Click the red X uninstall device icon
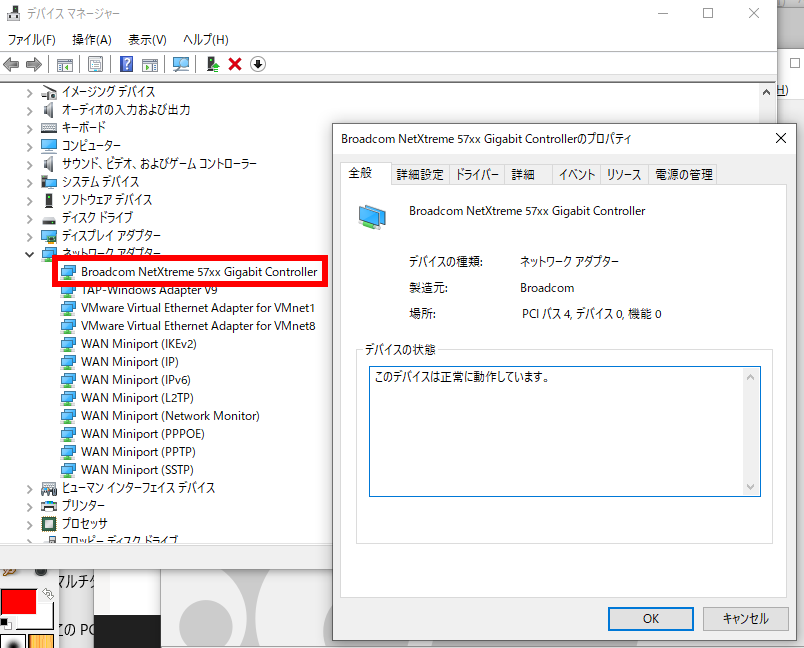Image resolution: width=804 pixels, height=648 pixels. pos(235,64)
